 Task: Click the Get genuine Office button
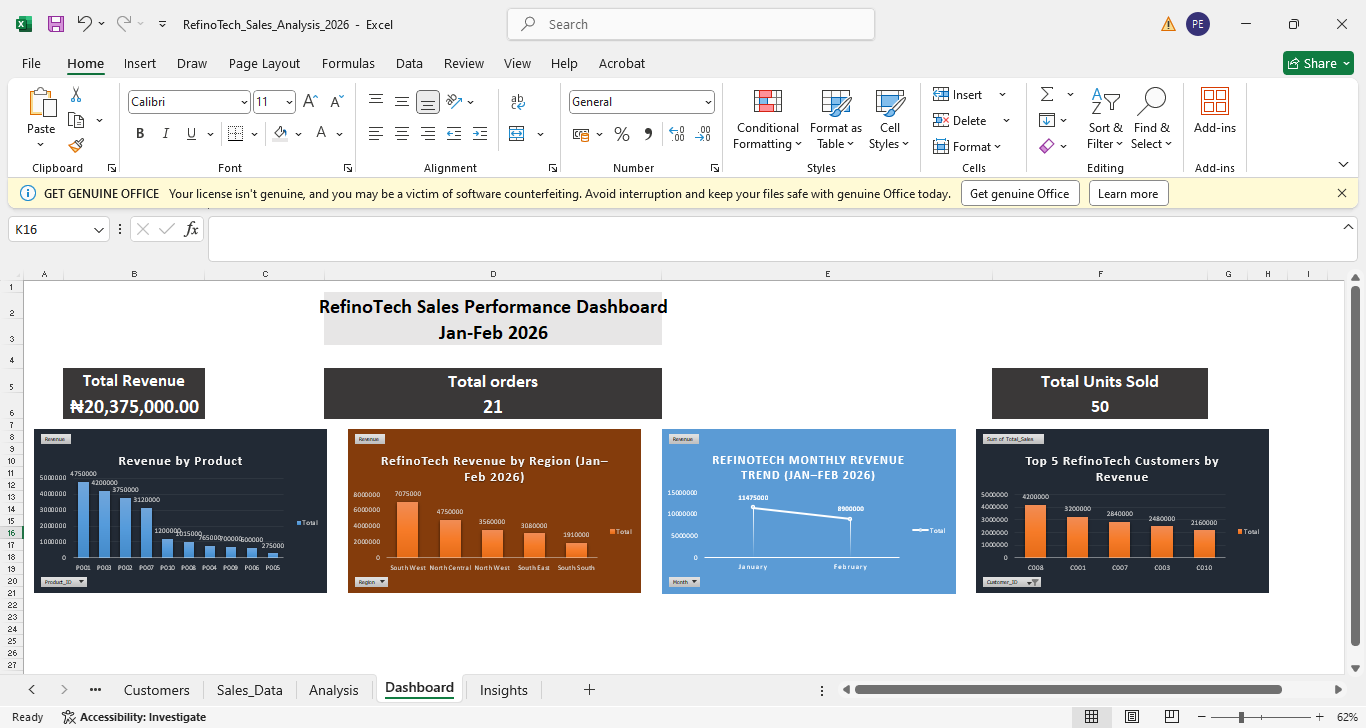[1020, 194]
